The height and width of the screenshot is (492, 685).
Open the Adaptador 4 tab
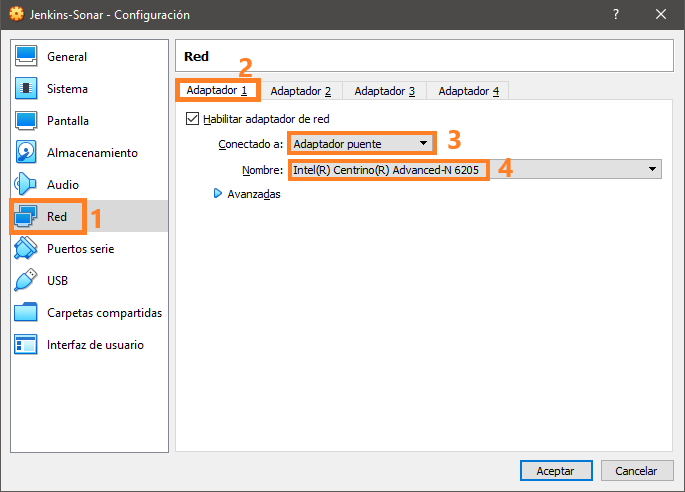click(x=468, y=91)
